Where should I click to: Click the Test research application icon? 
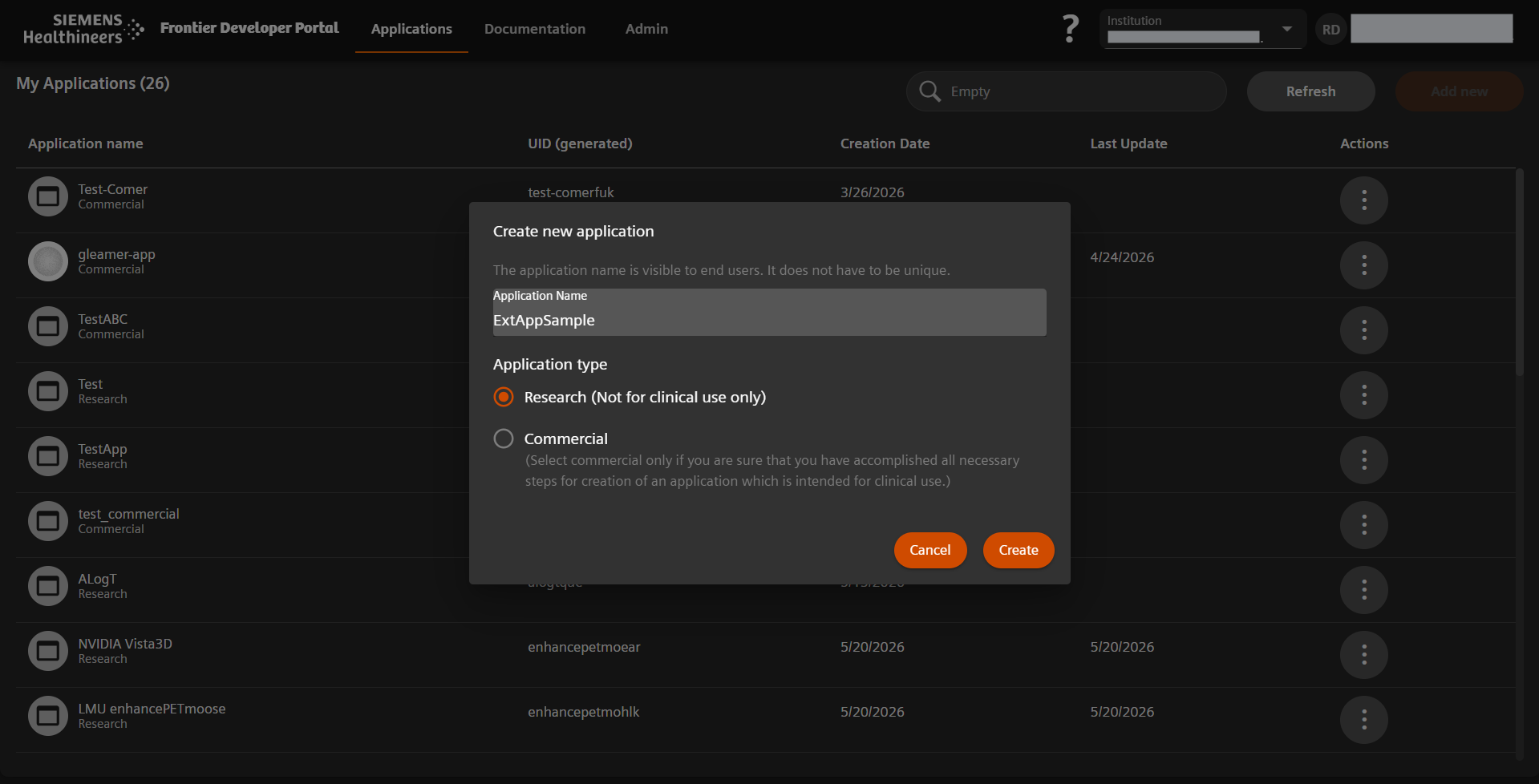48,391
